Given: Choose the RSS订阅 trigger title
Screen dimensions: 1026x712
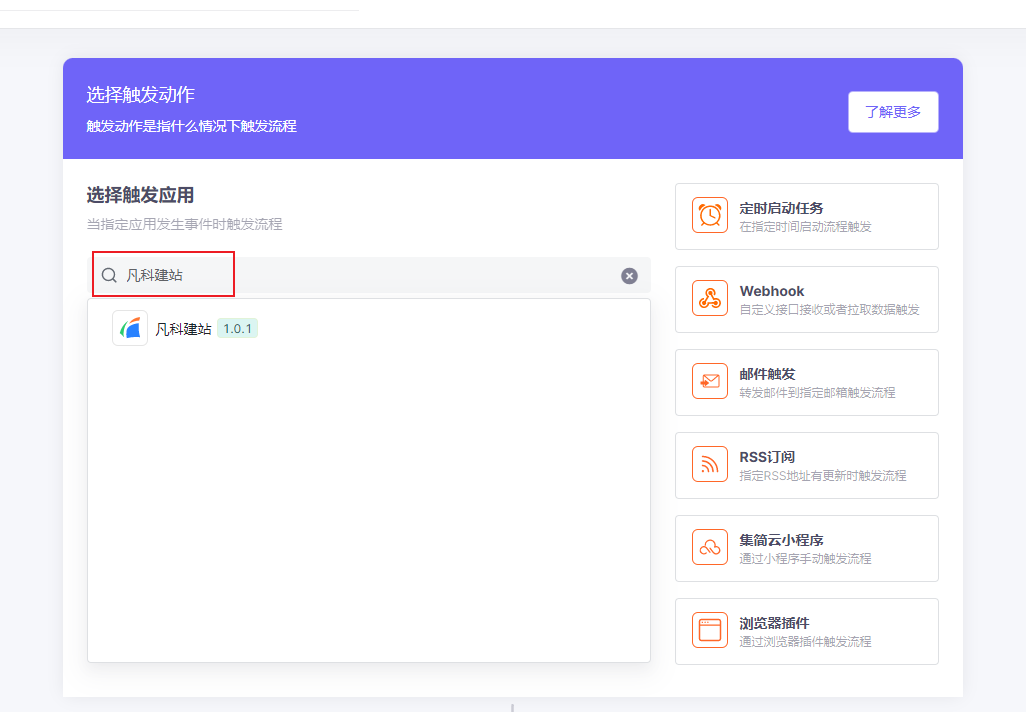Looking at the screenshot, I should point(767,457).
